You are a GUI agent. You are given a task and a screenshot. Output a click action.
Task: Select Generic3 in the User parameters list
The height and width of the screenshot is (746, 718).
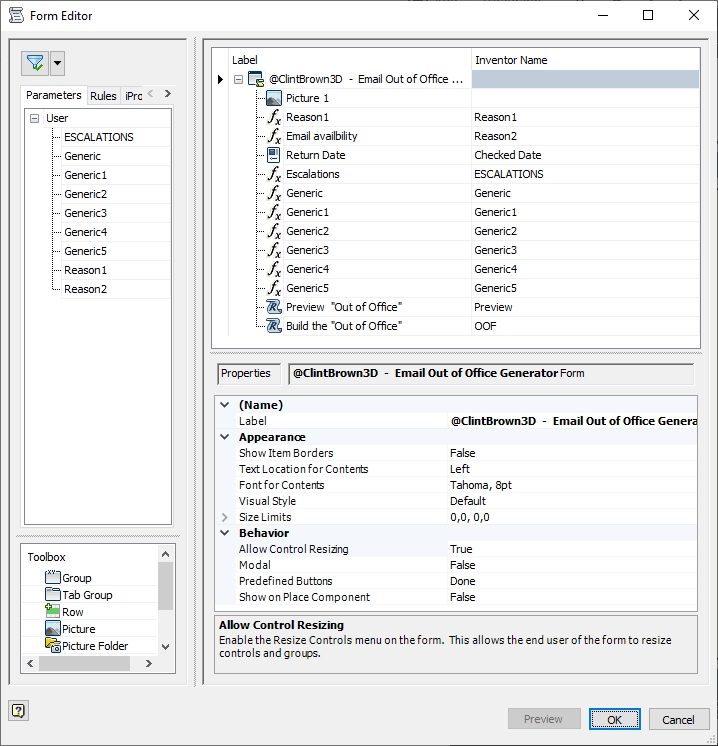click(86, 213)
